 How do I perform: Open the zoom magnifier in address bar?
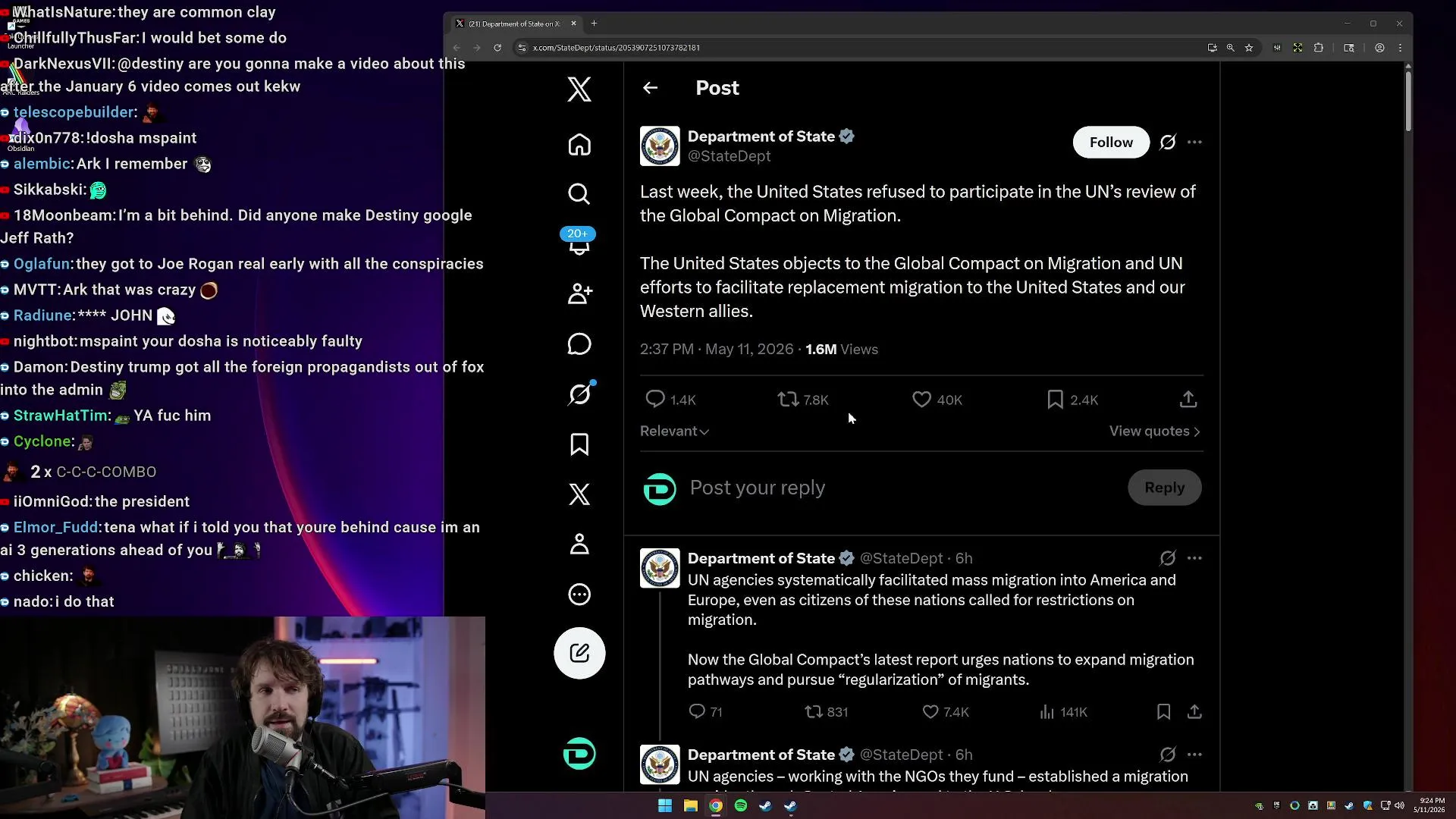coord(1230,48)
